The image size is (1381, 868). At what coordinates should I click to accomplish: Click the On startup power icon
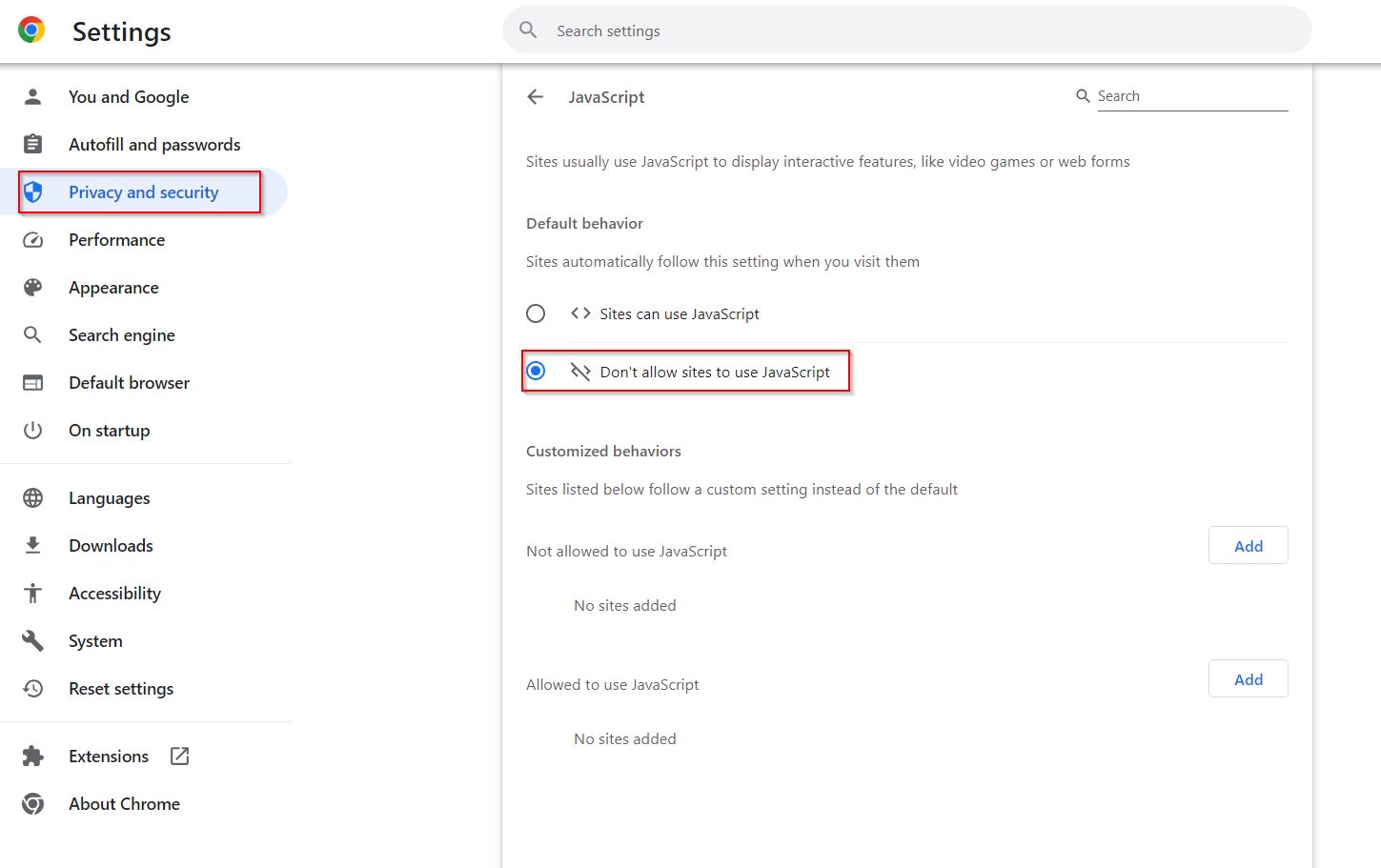[33, 431]
